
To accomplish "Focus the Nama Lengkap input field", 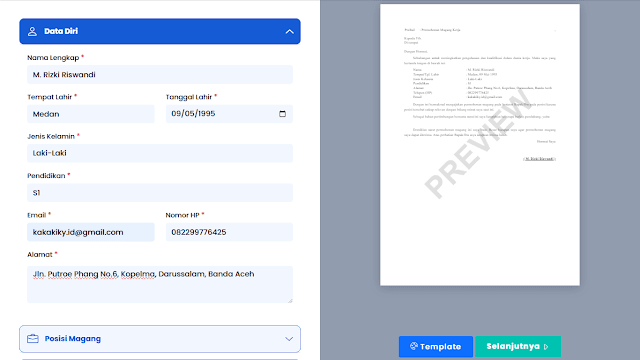I will tap(160, 75).
